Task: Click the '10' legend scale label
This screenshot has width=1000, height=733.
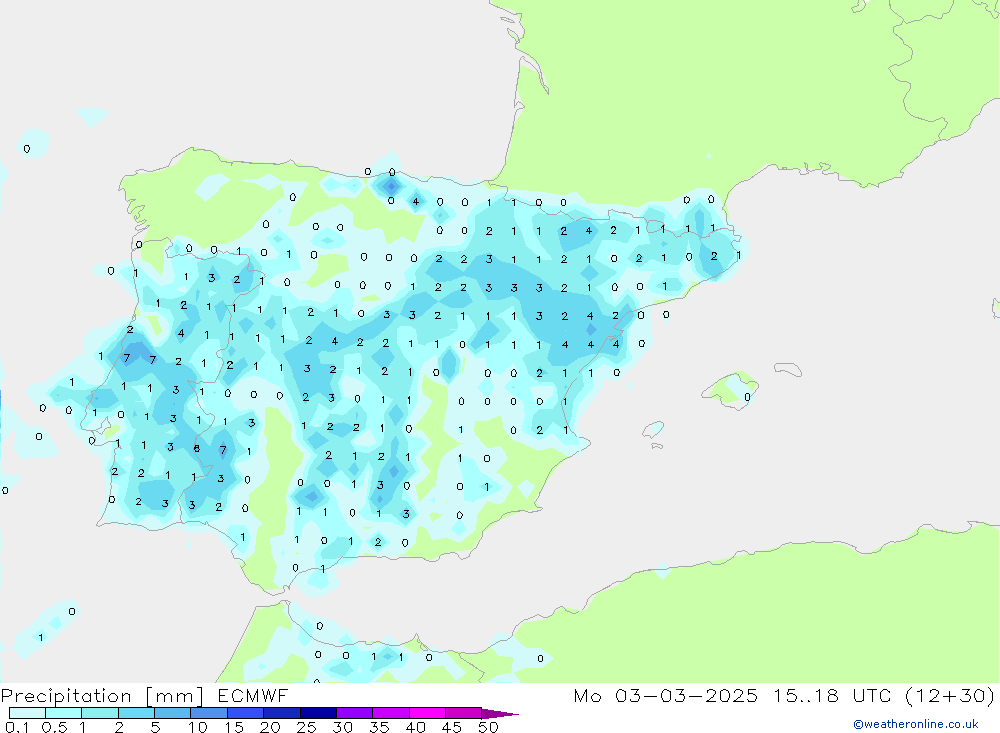Action: (x=197, y=727)
